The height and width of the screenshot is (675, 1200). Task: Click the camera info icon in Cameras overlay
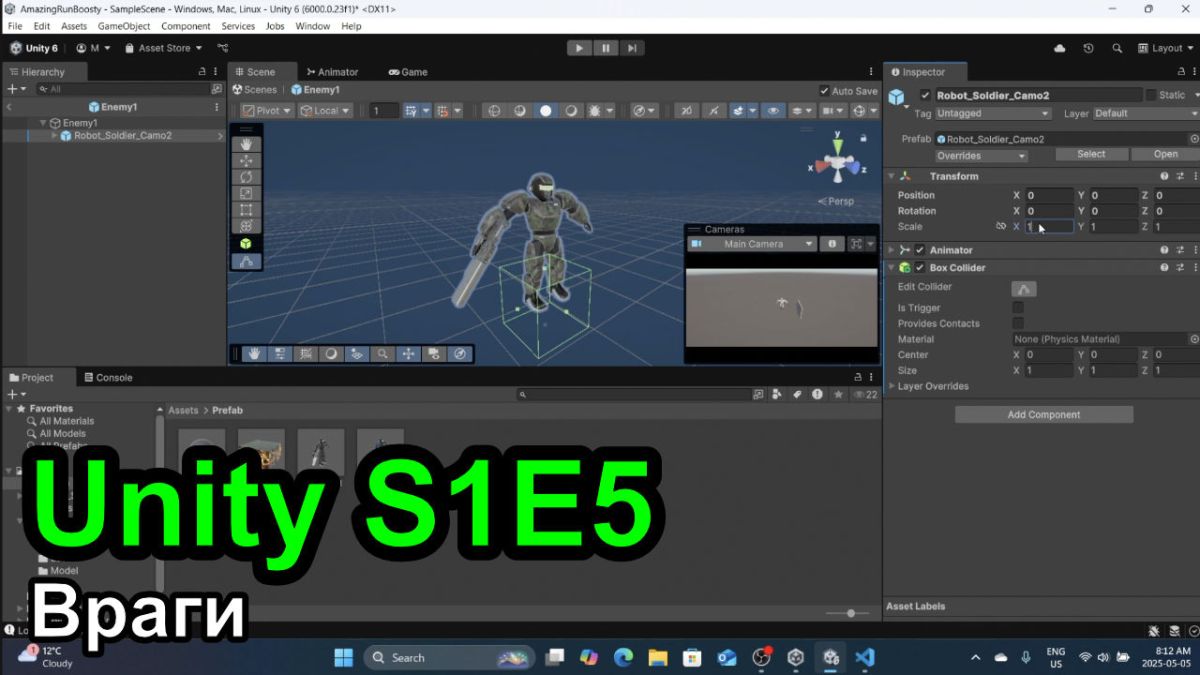832,244
